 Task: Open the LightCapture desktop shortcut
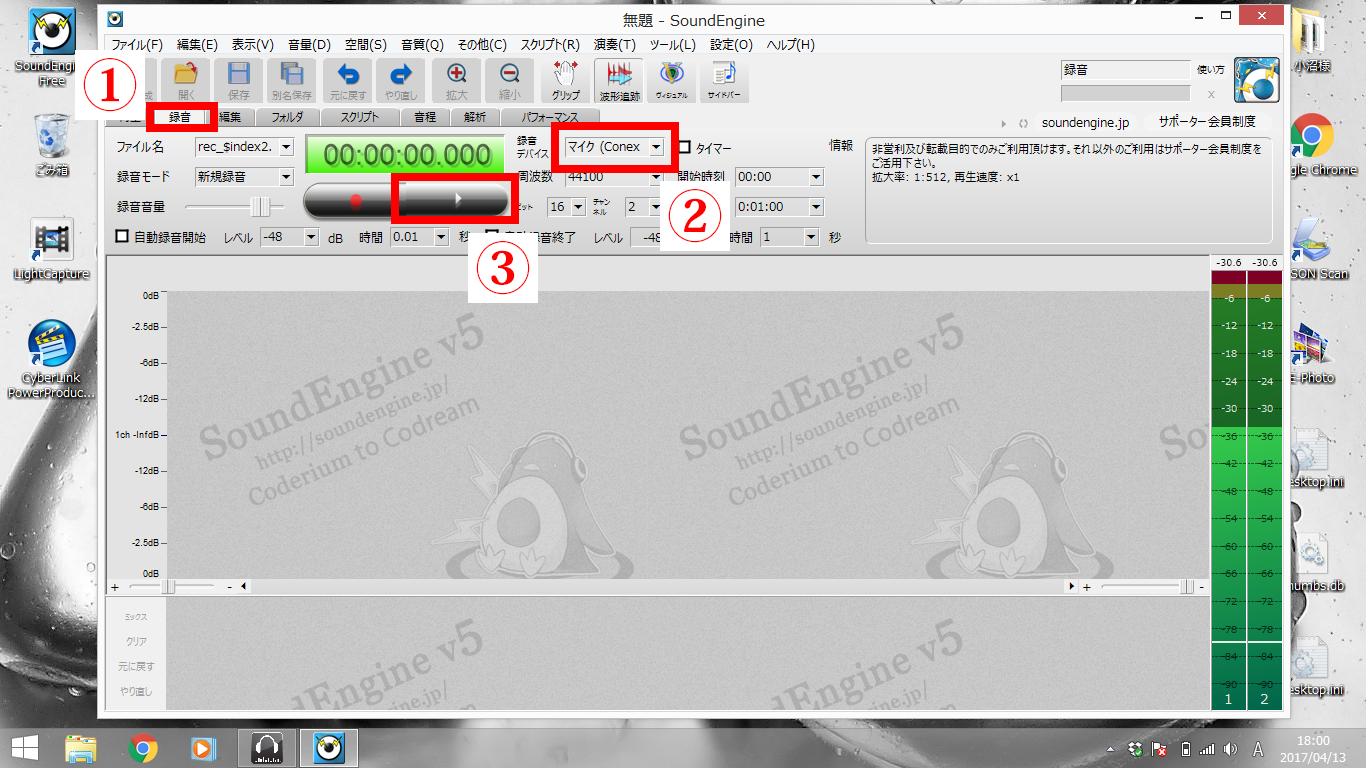point(51,250)
